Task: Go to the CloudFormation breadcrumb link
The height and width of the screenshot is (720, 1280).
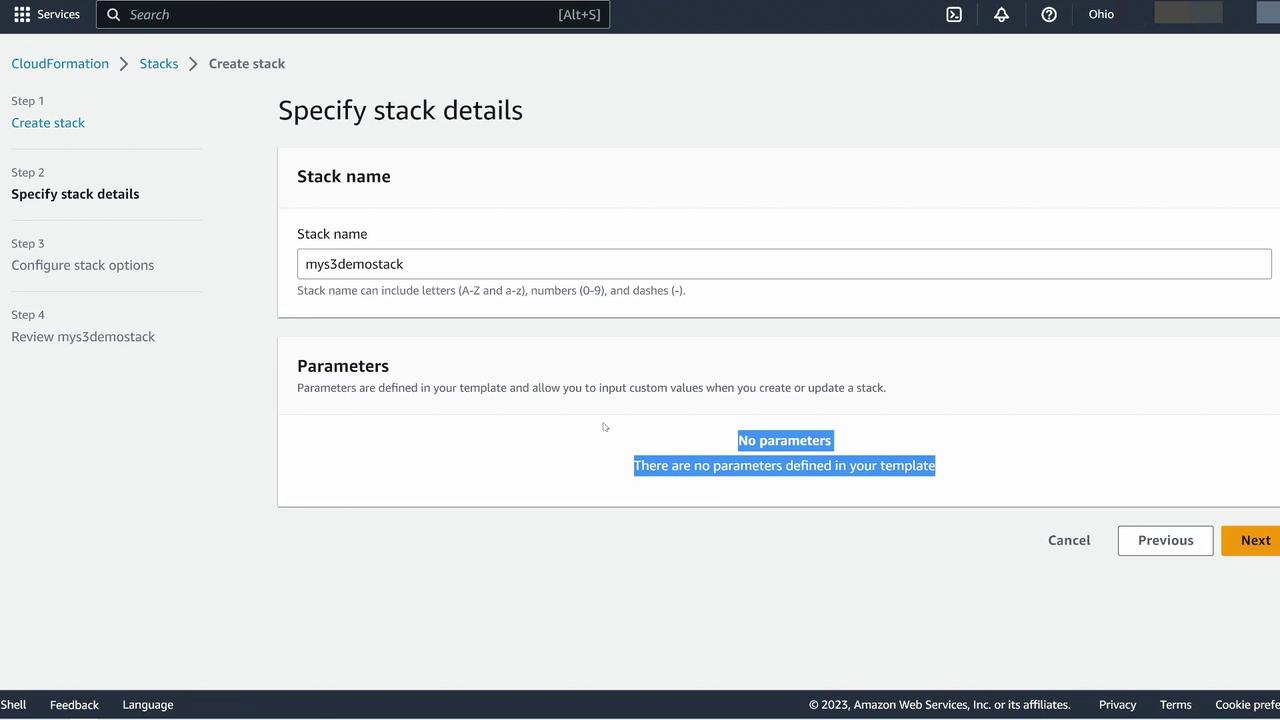Action: (x=60, y=63)
